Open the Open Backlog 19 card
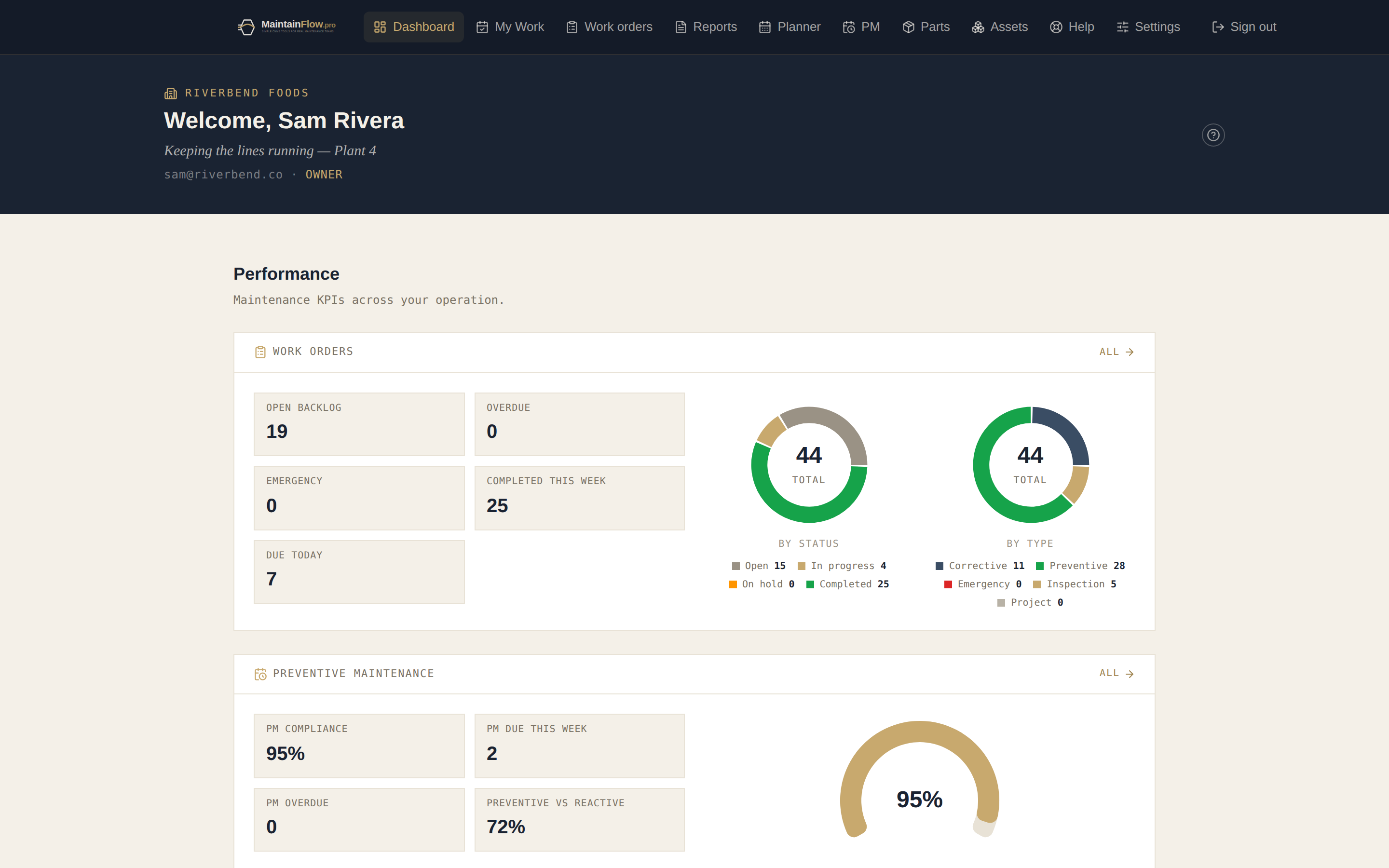 (x=359, y=424)
